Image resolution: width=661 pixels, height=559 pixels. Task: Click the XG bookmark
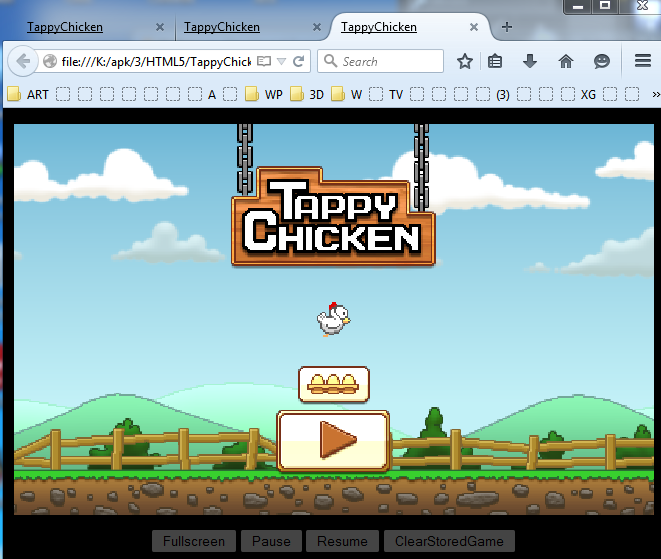point(578,94)
